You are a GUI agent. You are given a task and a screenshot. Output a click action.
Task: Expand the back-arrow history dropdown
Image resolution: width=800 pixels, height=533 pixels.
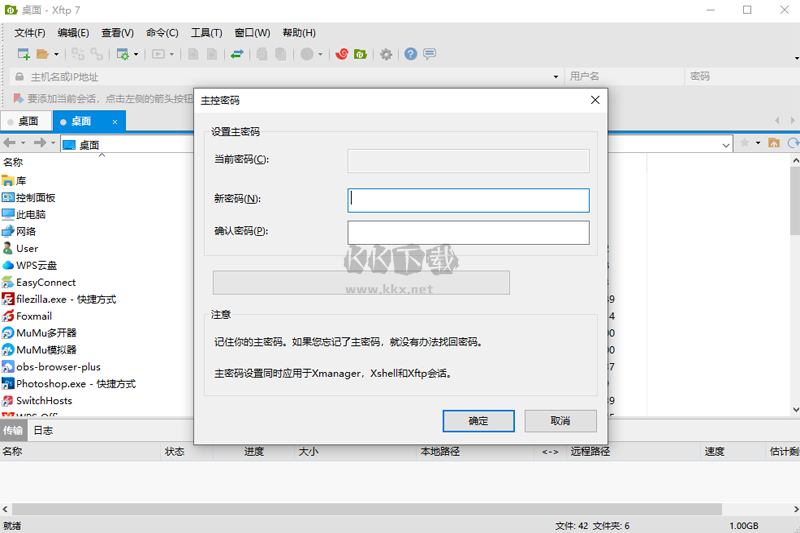23,143
